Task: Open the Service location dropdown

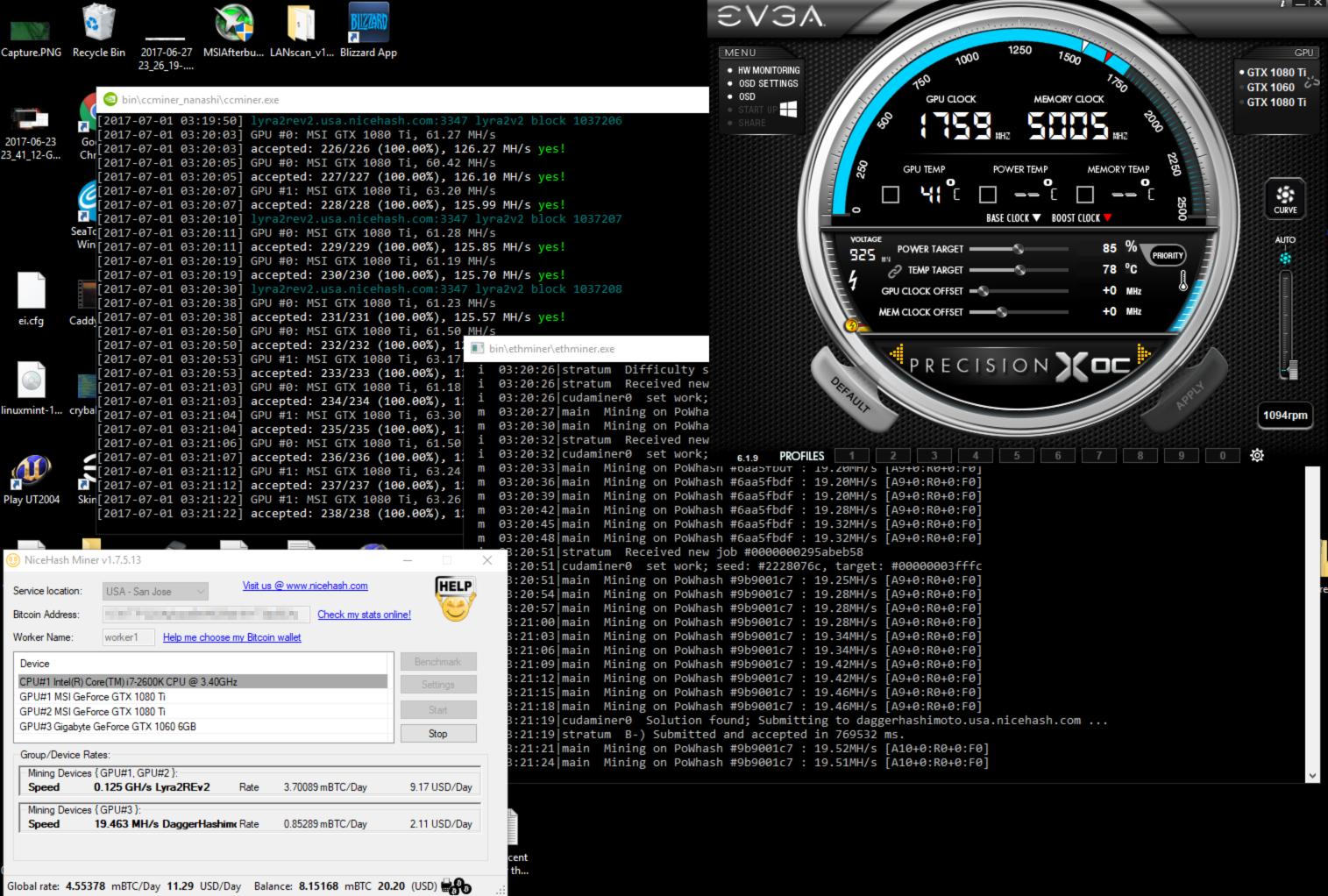Action: point(155,592)
